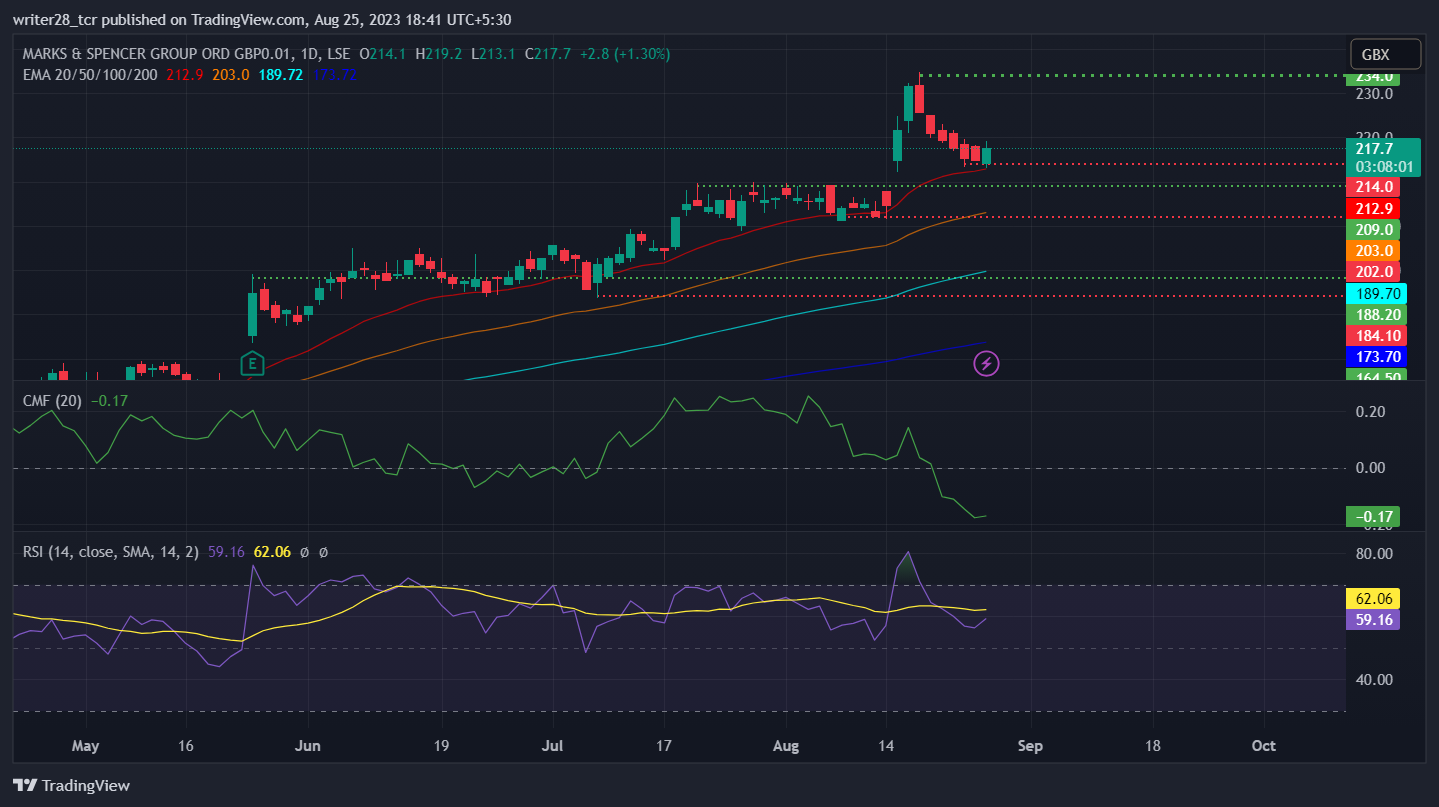Click the 0.00 value on CMF axis
The width and height of the screenshot is (1439, 807).
(1369, 468)
